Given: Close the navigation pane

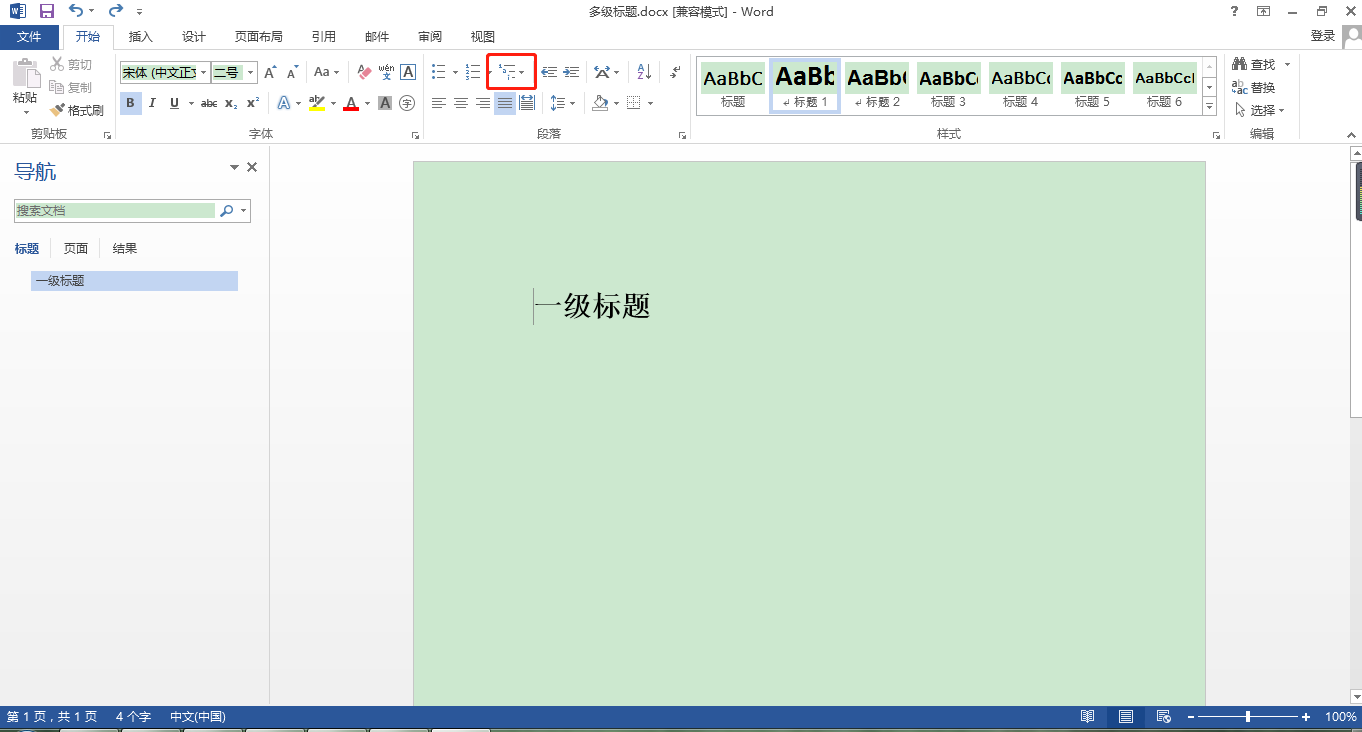Looking at the screenshot, I should 252,168.
